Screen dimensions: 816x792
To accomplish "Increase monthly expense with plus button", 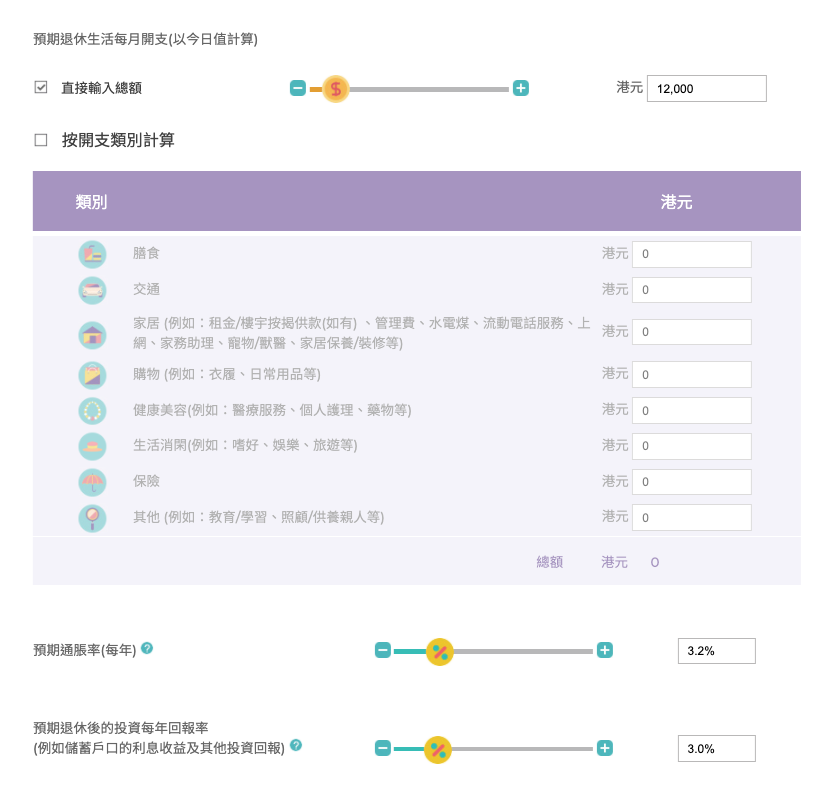I will coord(521,88).
